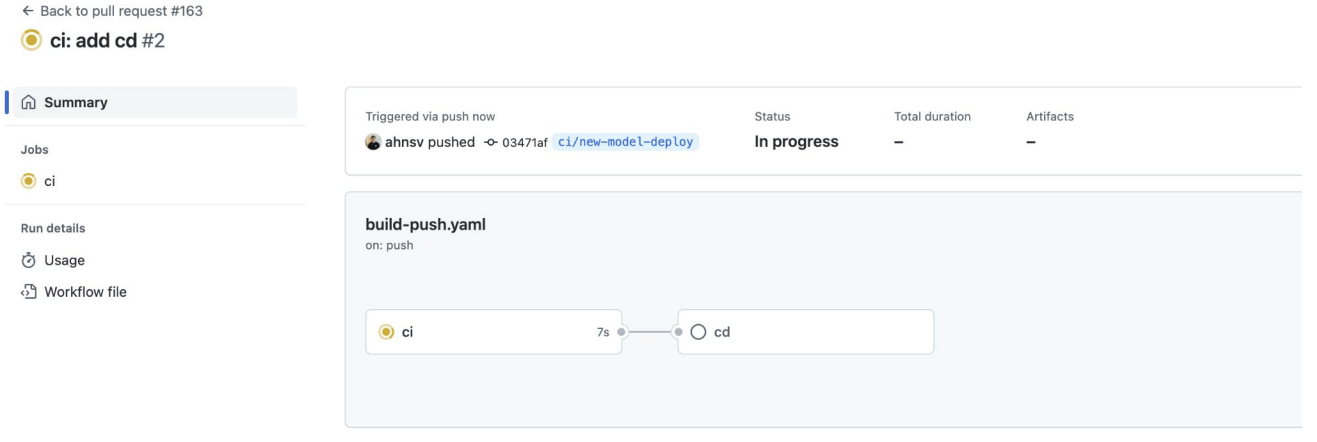Click the running status icon on ci node
Viewport: 1317px width, 442px height.
coord(386,331)
